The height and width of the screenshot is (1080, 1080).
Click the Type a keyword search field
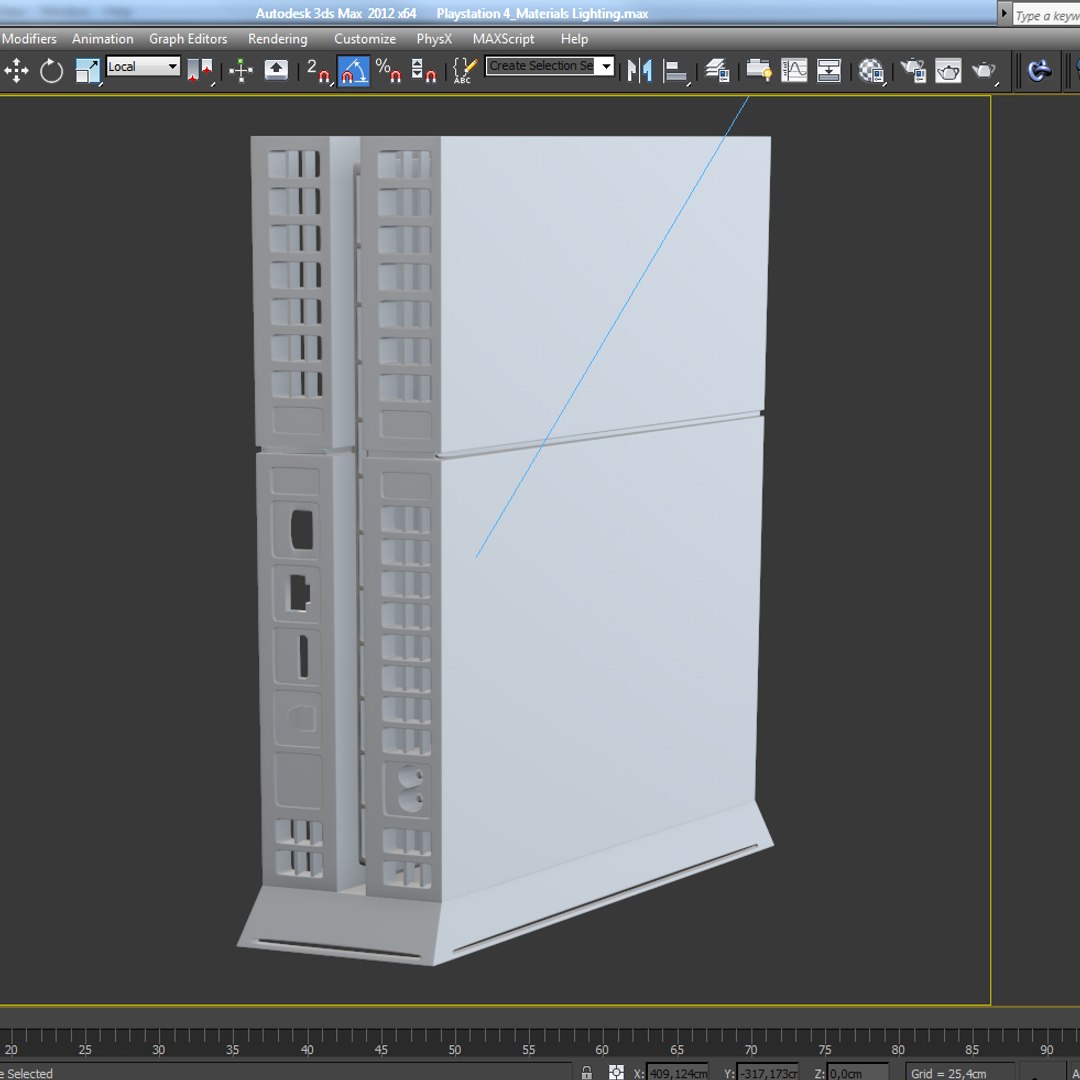click(1046, 15)
